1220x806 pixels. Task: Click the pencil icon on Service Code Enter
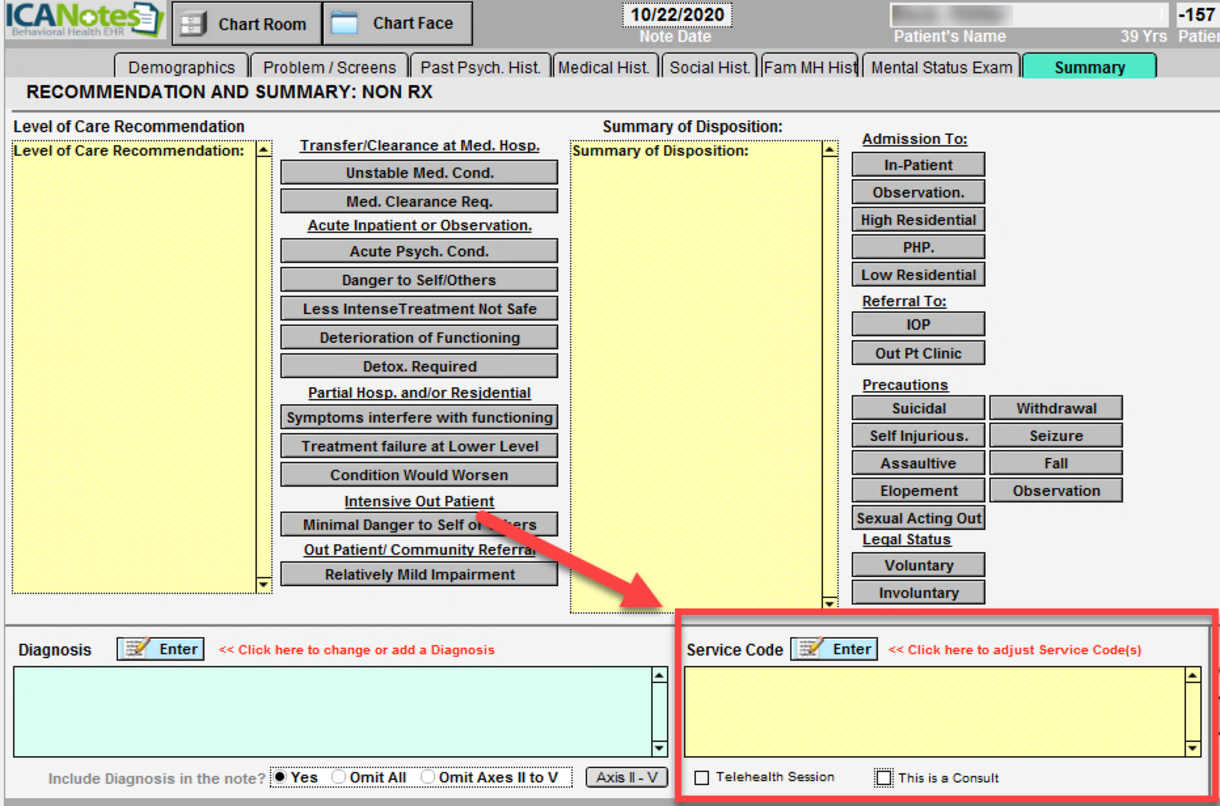(810, 649)
